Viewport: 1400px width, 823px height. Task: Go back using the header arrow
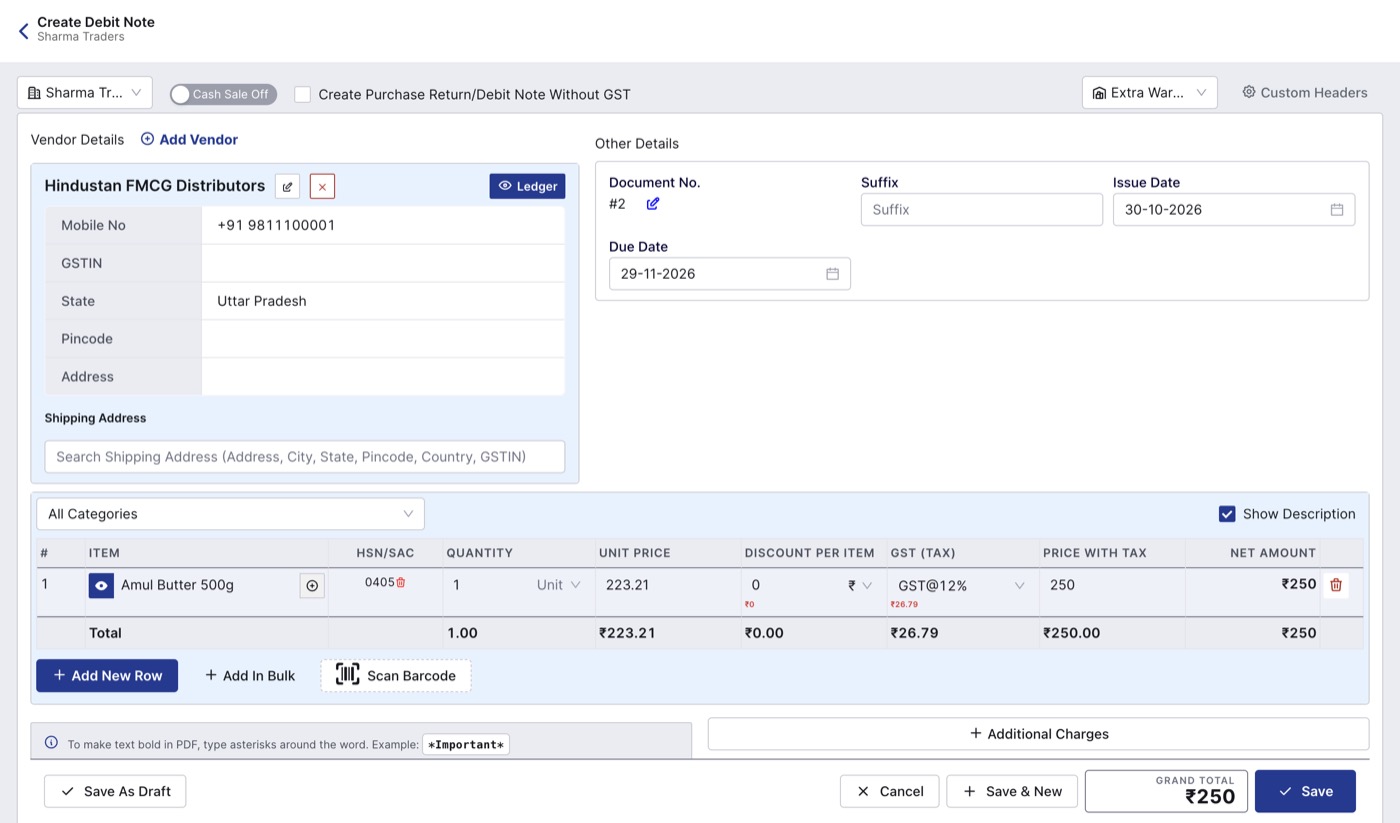coord(24,31)
